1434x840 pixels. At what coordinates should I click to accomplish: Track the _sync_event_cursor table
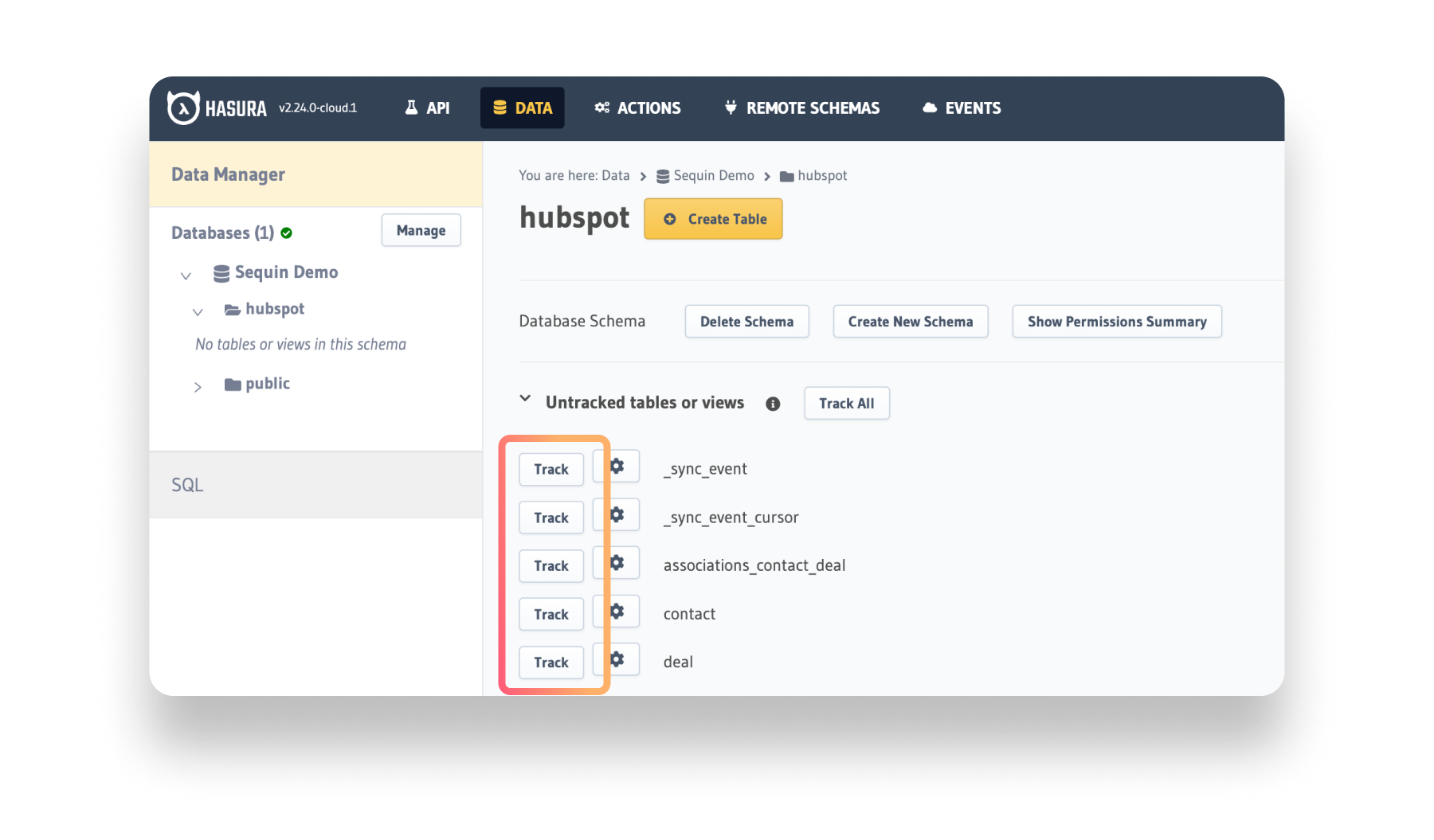pos(551,518)
